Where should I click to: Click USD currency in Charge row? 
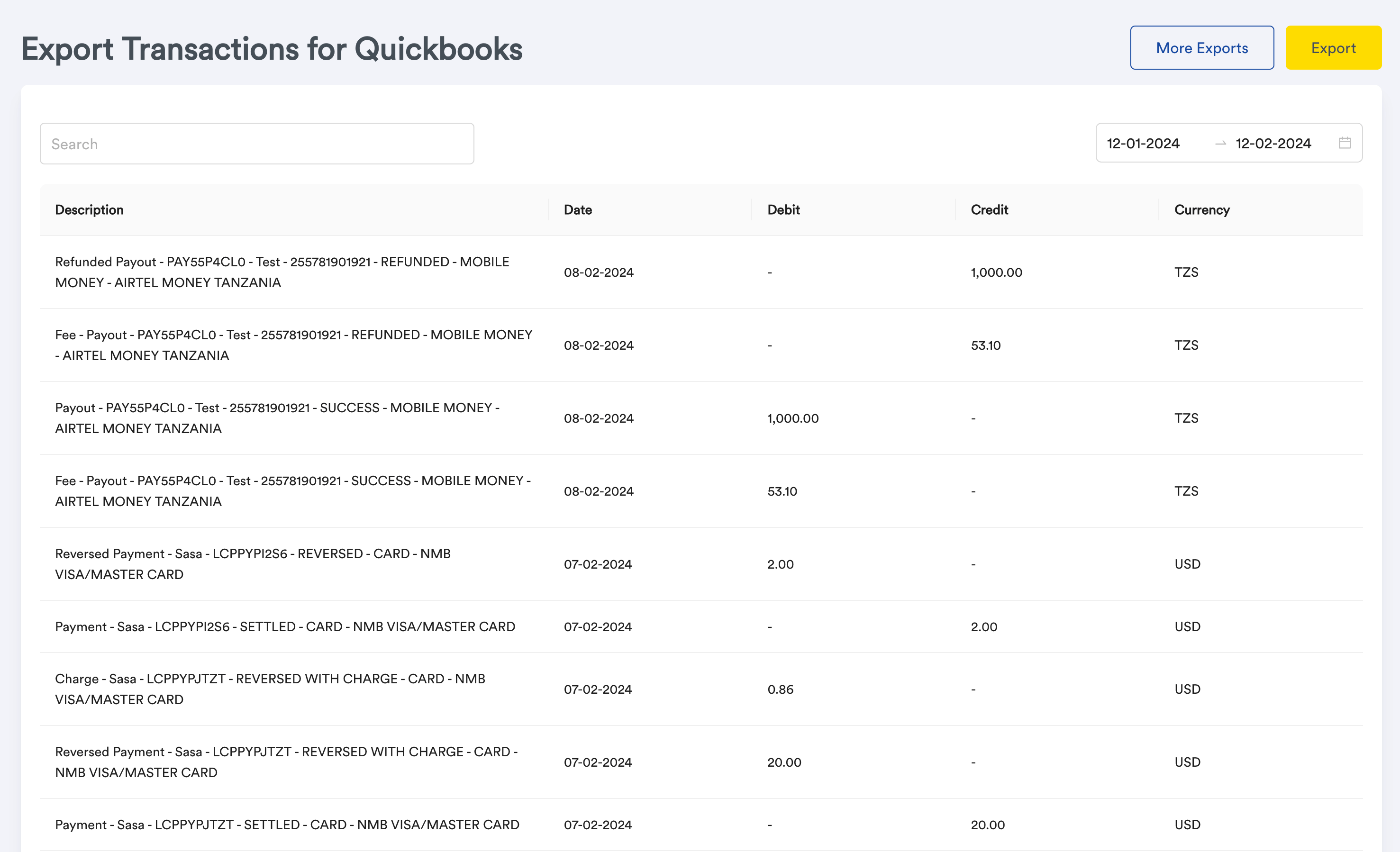point(1187,689)
